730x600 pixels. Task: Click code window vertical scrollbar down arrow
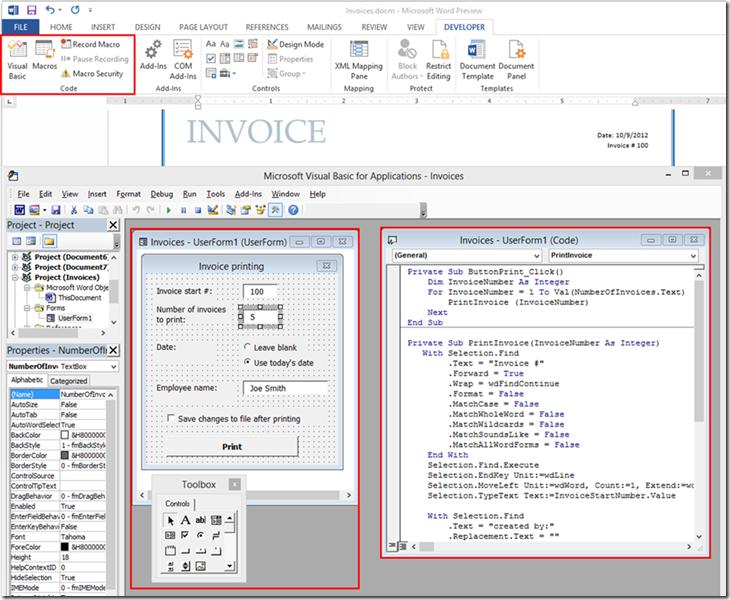pos(699,537)
